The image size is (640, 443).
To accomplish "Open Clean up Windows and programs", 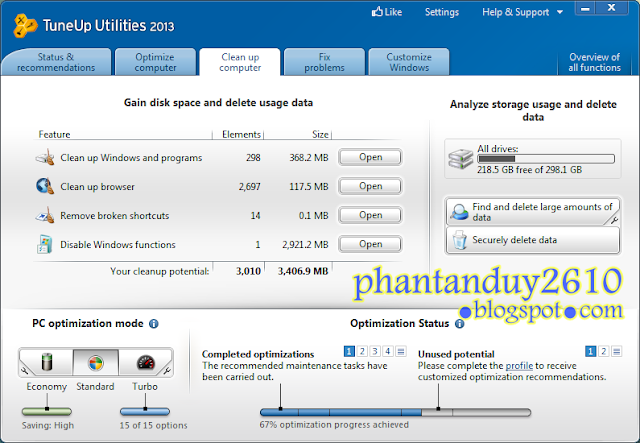I will coord(370,157).
